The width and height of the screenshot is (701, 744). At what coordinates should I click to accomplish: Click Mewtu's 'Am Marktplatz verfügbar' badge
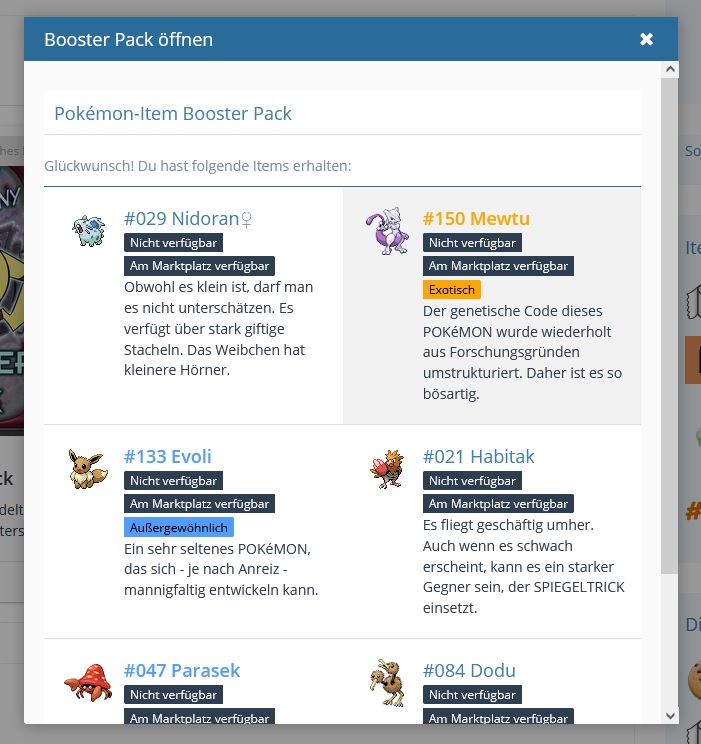[498, 266]
